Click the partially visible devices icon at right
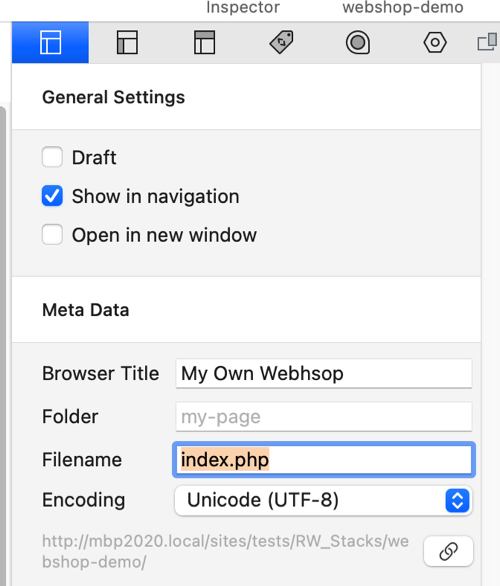This screenshot has width=500, height=586. [x=488, y=41]
